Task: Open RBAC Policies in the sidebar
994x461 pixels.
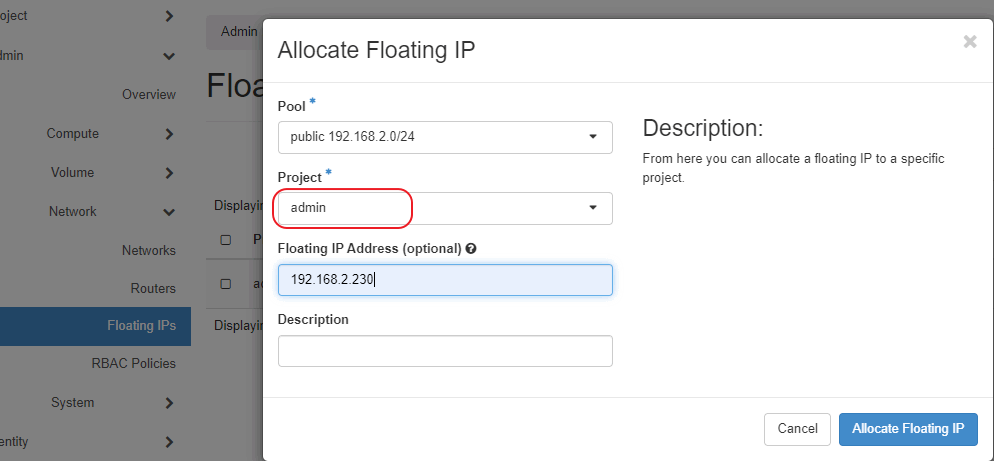Action: pyautogui.click(x=133, y=364)
